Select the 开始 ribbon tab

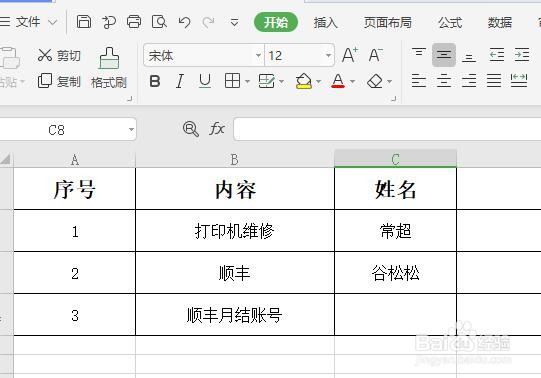[x=276, y=23]
